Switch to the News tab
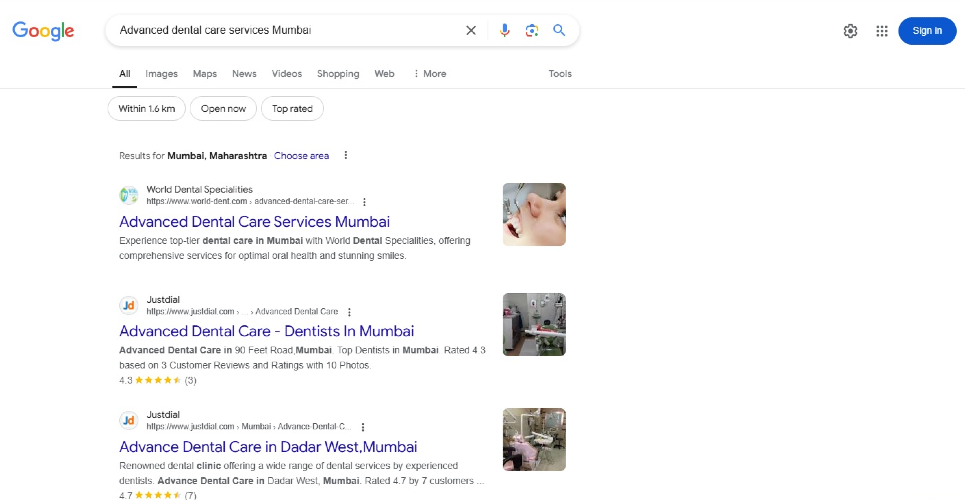 coord(244,74)
